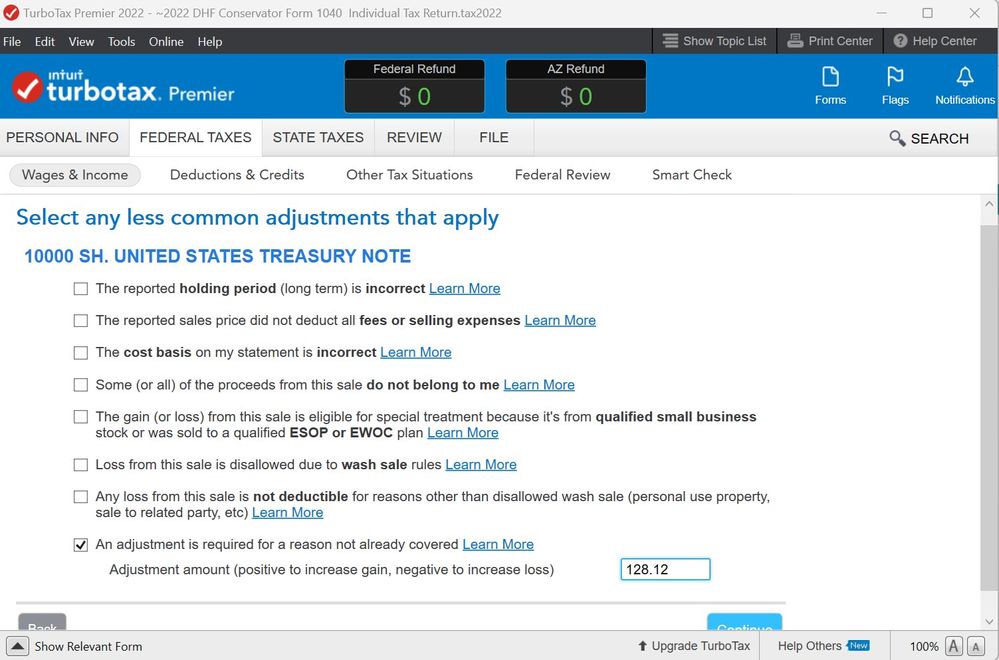Check the incorrect cost basis box

(x=81, y=352)
